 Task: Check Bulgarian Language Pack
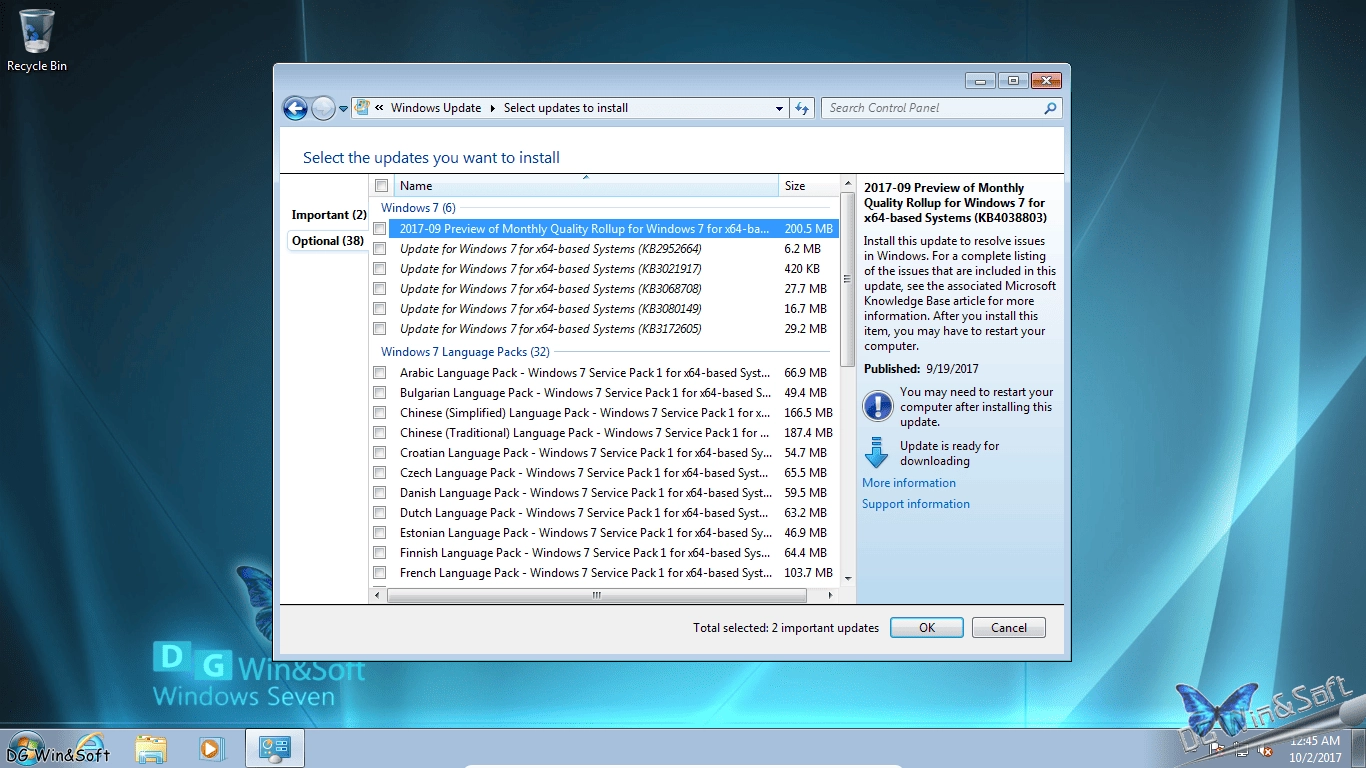click(380, 393)
